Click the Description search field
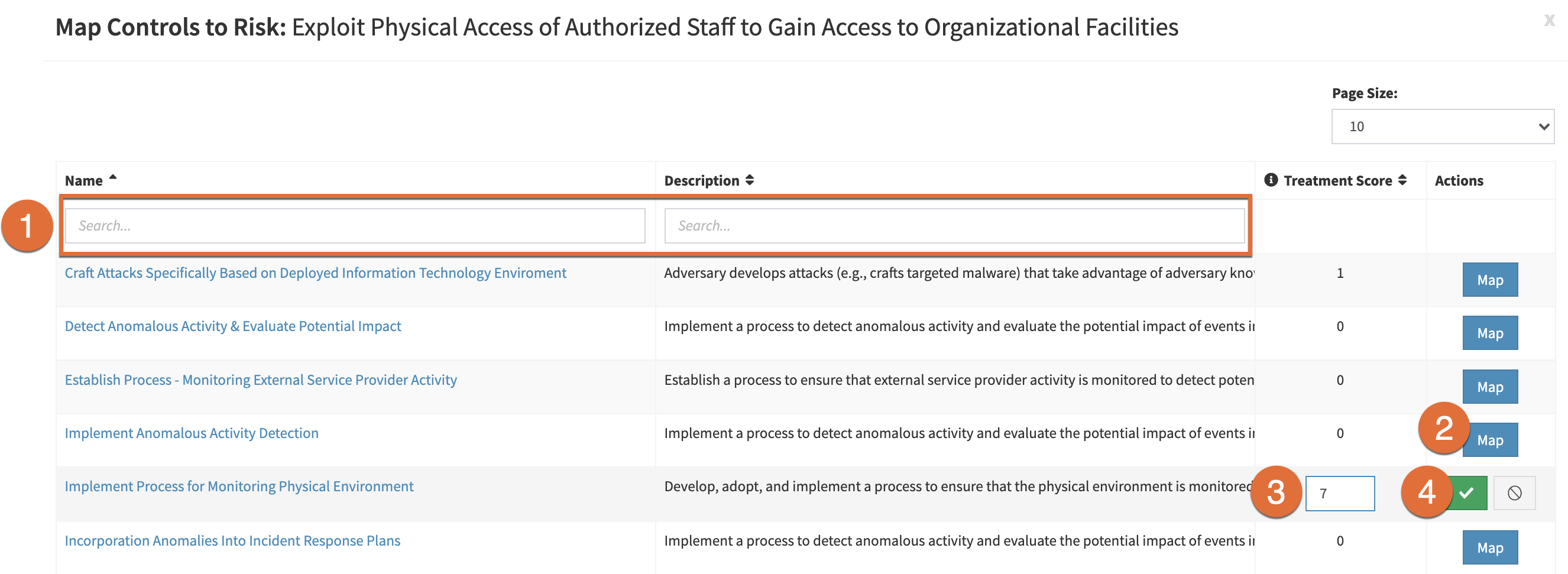This screenshot has width=1568, height=574. coord(953,225)
